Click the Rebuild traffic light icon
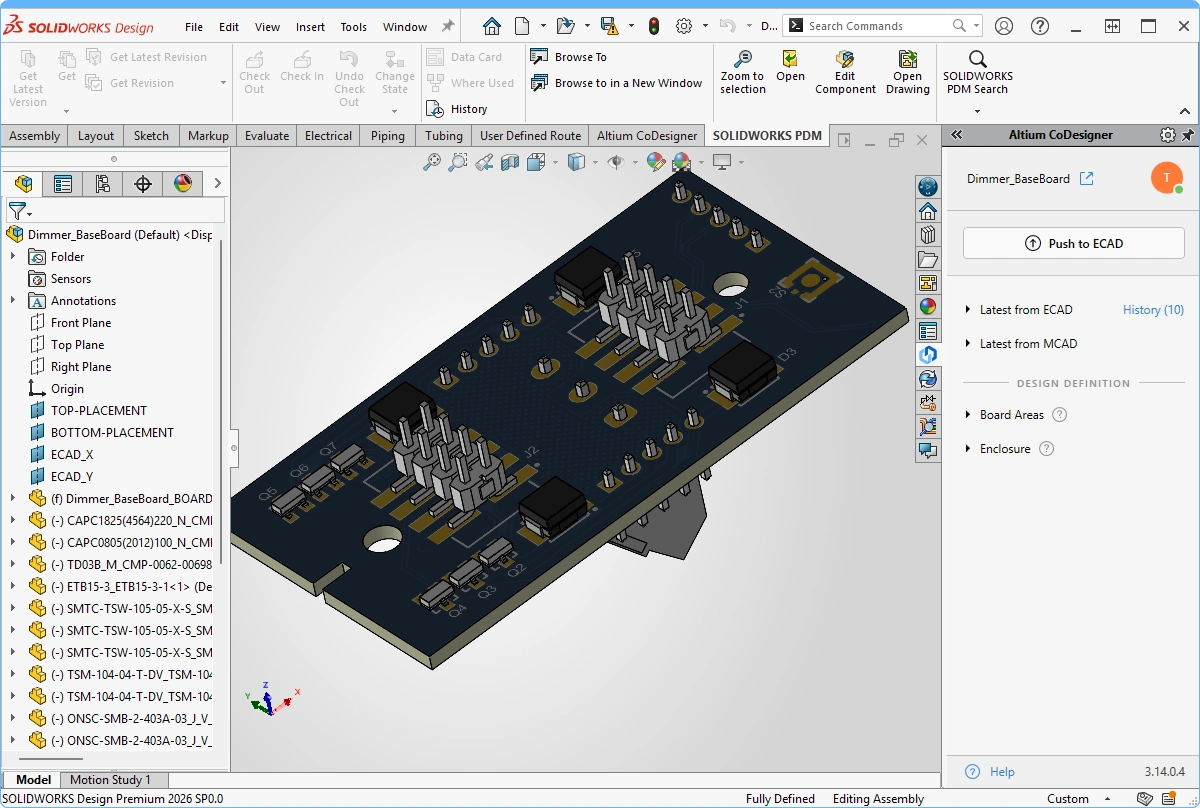 tap(654, 26)
